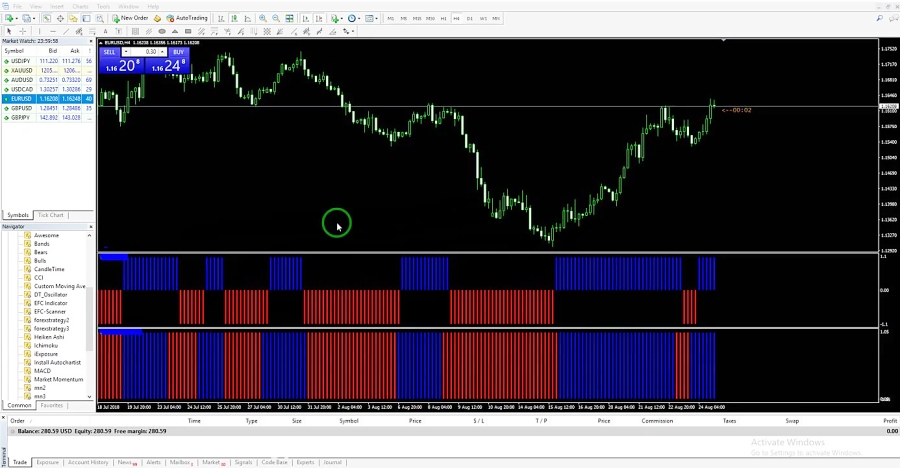Open the Journal tab in Terminal
Viewport: 900px width, 468px height.
[332, 462]
